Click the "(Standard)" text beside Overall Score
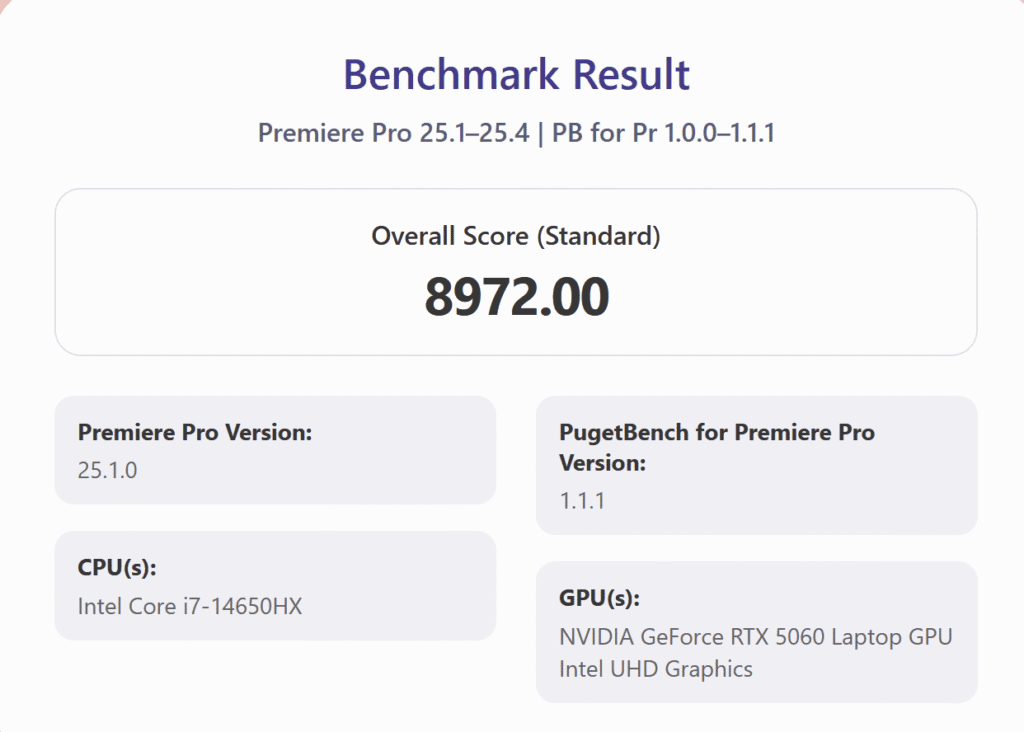The height and width of the screenshot is (732, 1024). pos(598,236)
